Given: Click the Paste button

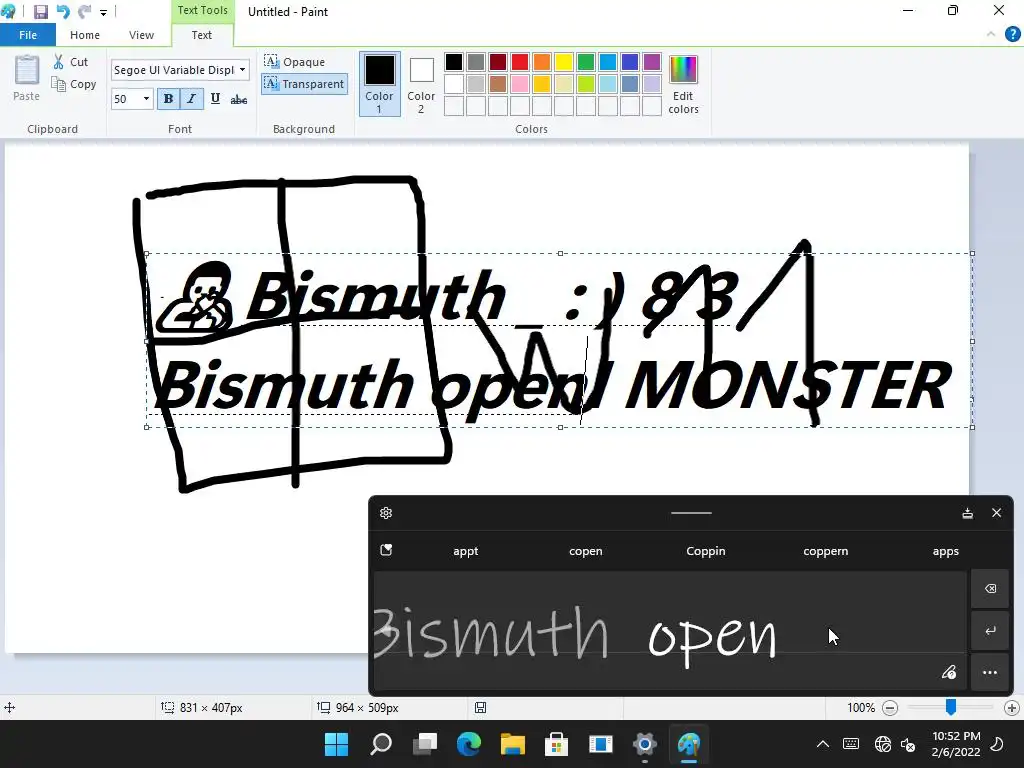Looking at the screenshot, I should pyautogui.click(x=27, y=78).
